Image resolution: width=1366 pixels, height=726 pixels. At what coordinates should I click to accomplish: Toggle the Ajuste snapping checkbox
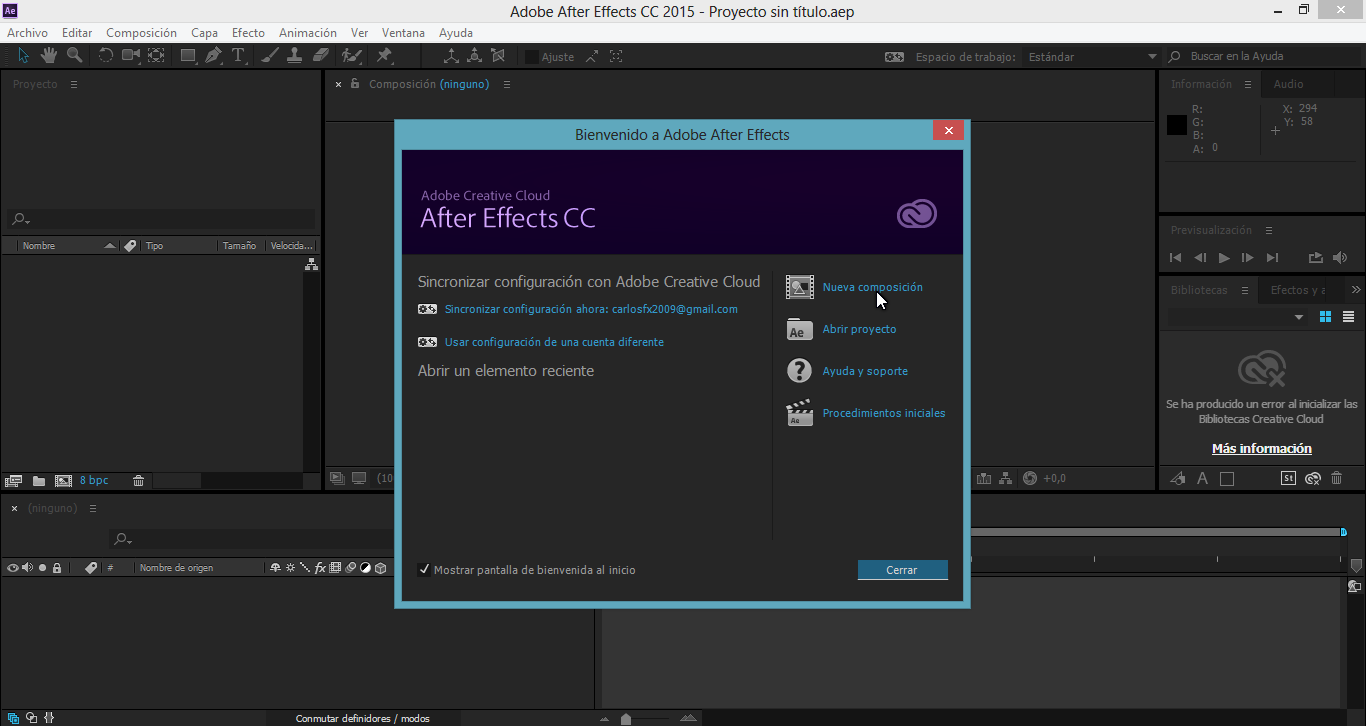[x=532, y=57]
